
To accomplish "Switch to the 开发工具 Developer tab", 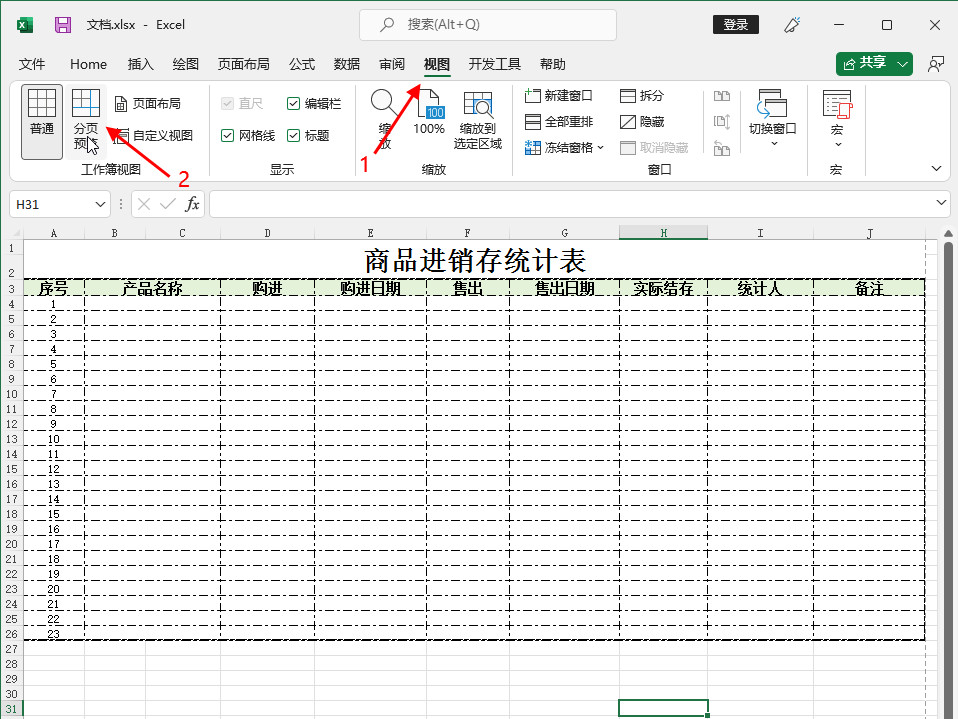I will tap(494, 64).
